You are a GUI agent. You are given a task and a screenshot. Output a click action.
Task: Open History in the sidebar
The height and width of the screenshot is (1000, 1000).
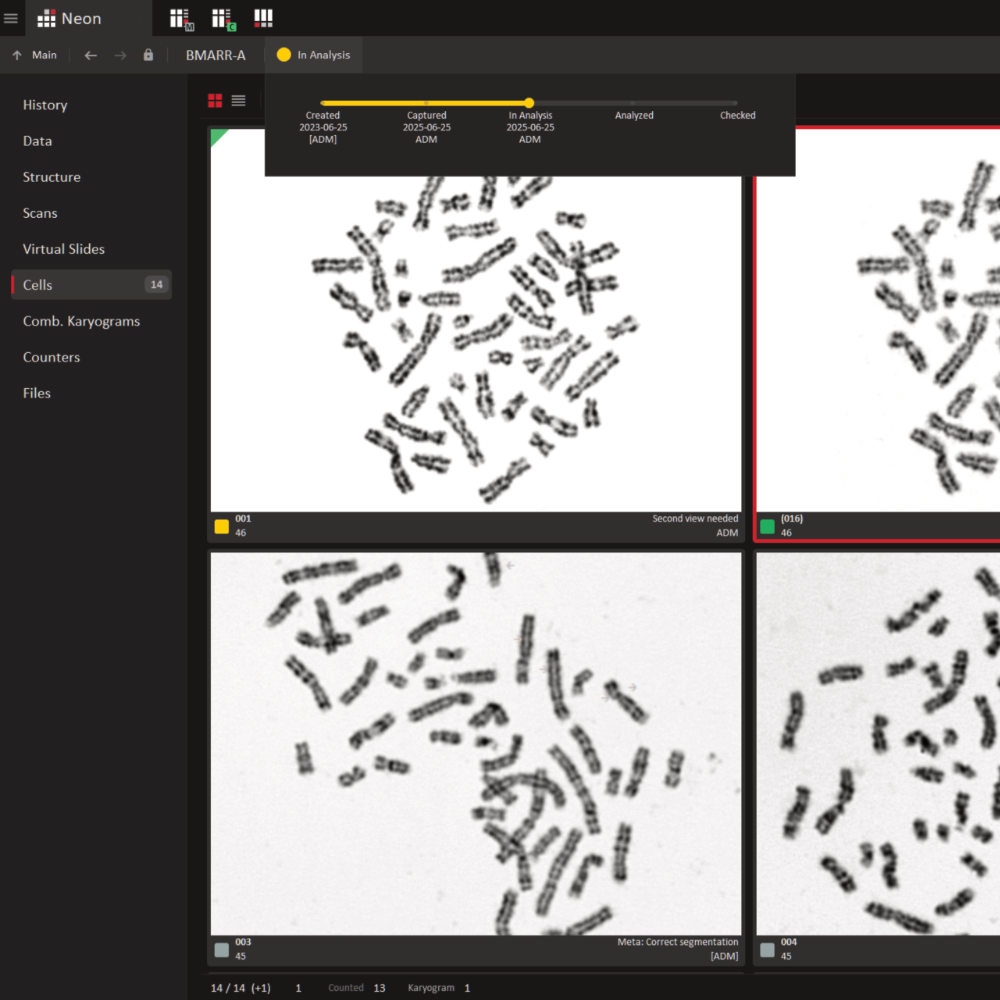tap(45, 105)
